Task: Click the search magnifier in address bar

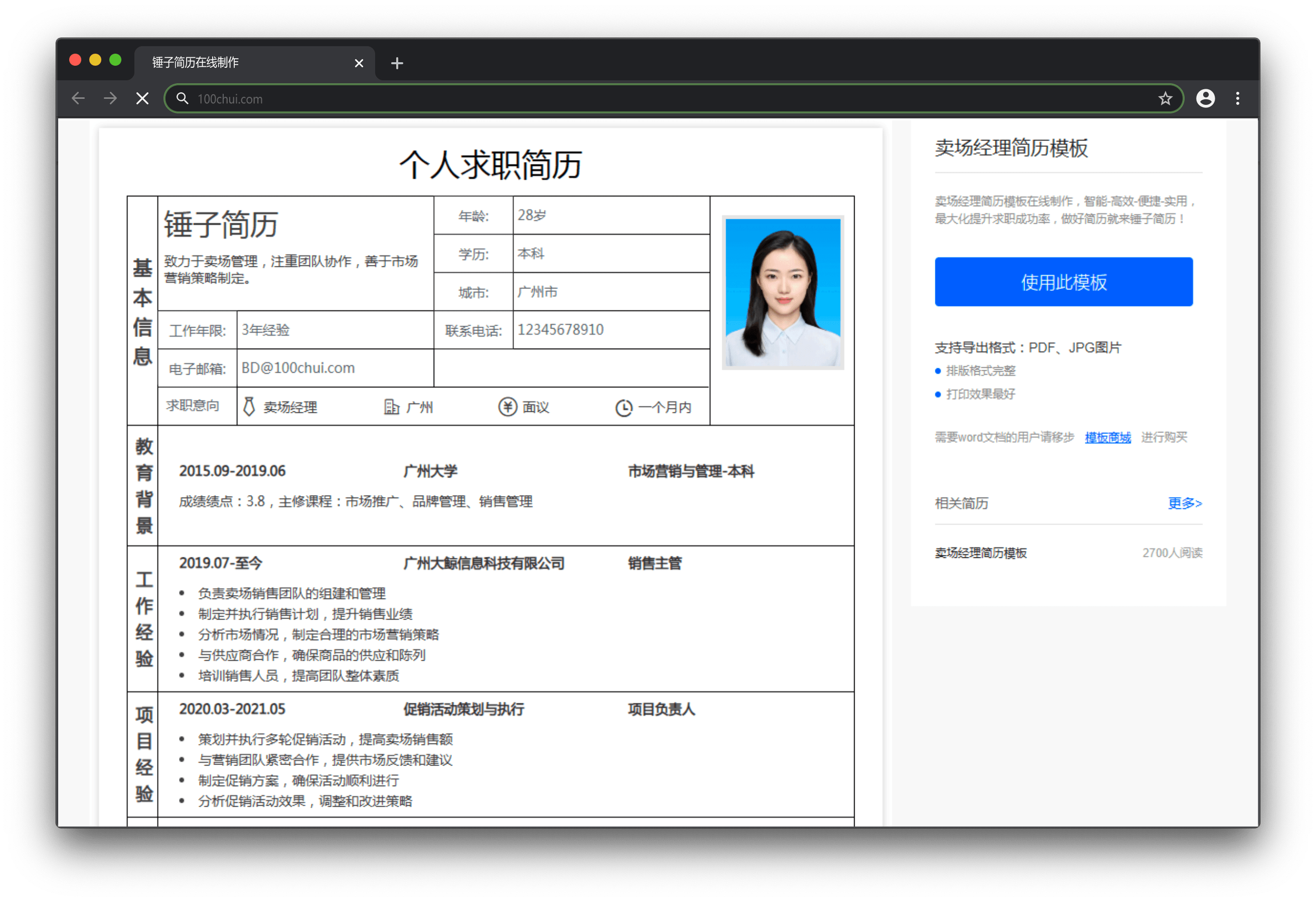Action: (182, 99)
